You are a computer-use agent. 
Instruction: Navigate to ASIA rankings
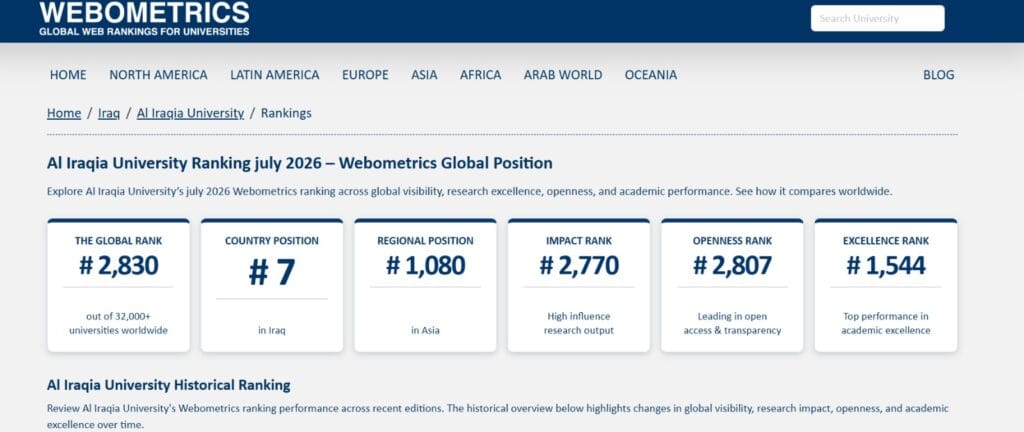[x=424, y=75]
